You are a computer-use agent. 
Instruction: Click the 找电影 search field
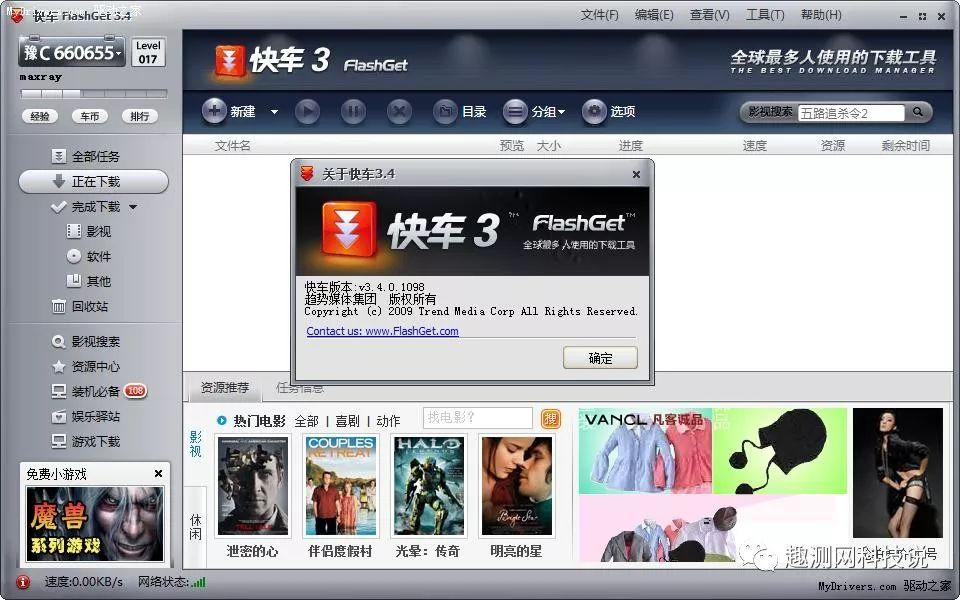tap(478, 418)
